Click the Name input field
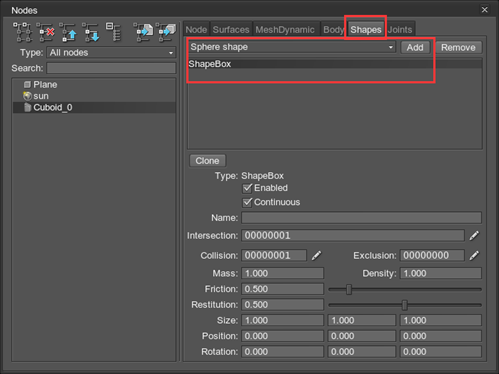Screen dimensions: 499x374 coord(361,218)
